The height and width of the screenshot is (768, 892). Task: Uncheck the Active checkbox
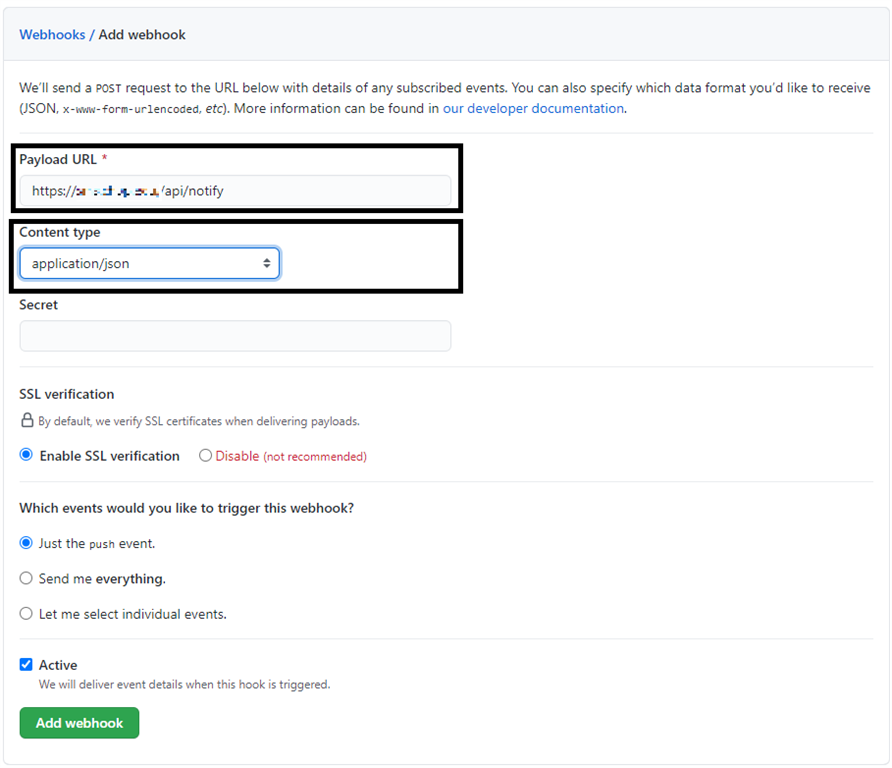pyautogui.click(x=25, y=664)
